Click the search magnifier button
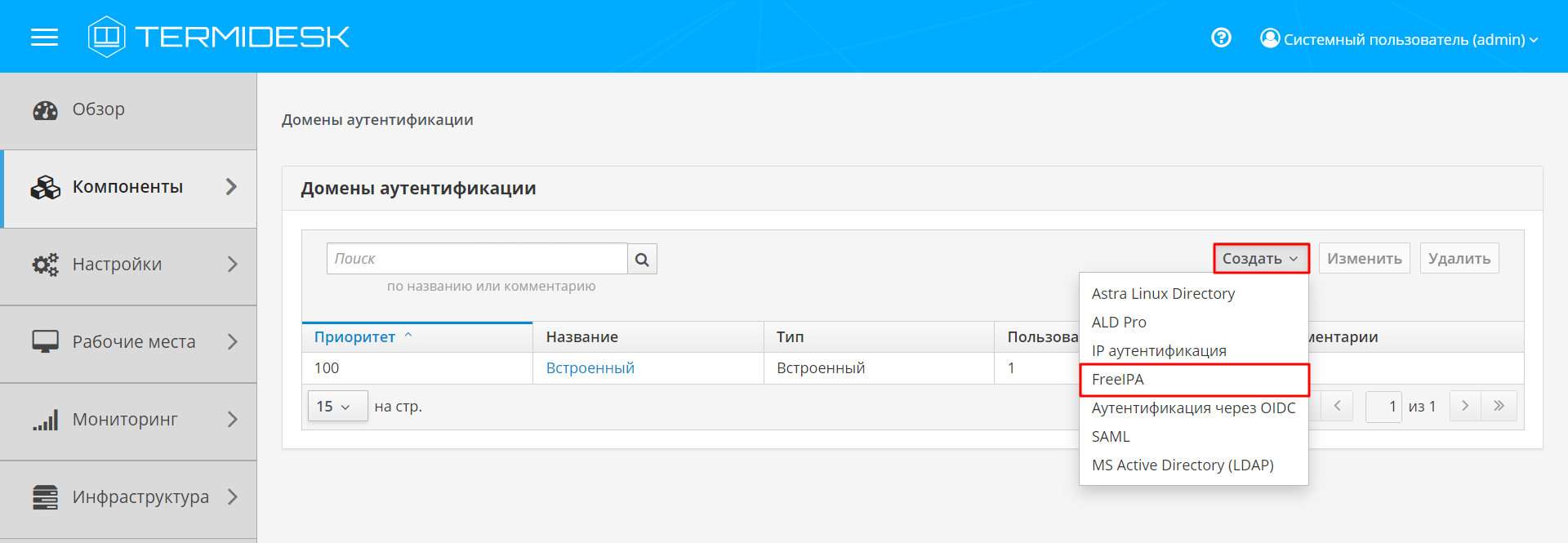This screenshot has height=543, width=1568. (642, 259)
